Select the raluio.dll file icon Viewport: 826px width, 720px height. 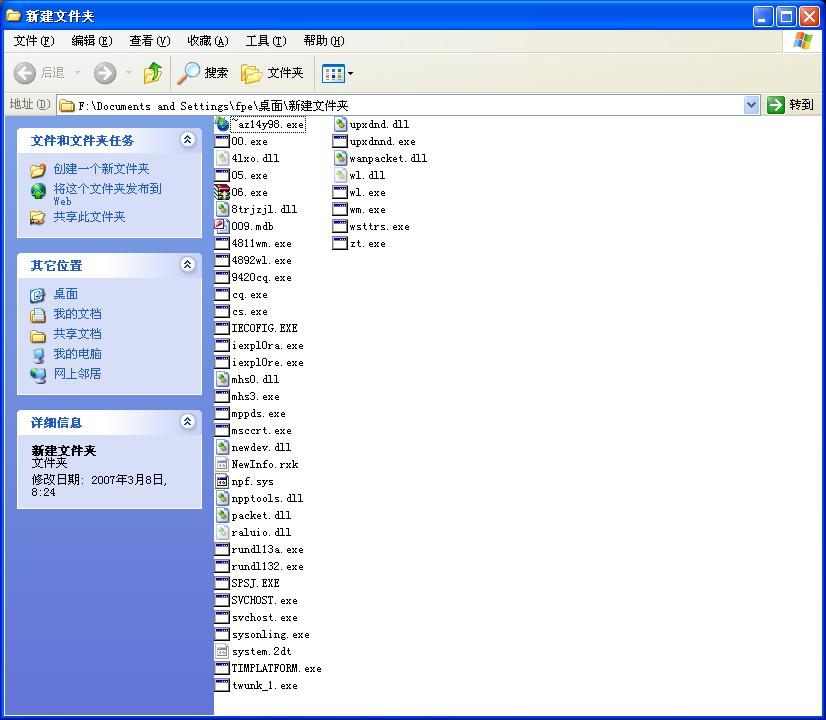click(222, 532)
